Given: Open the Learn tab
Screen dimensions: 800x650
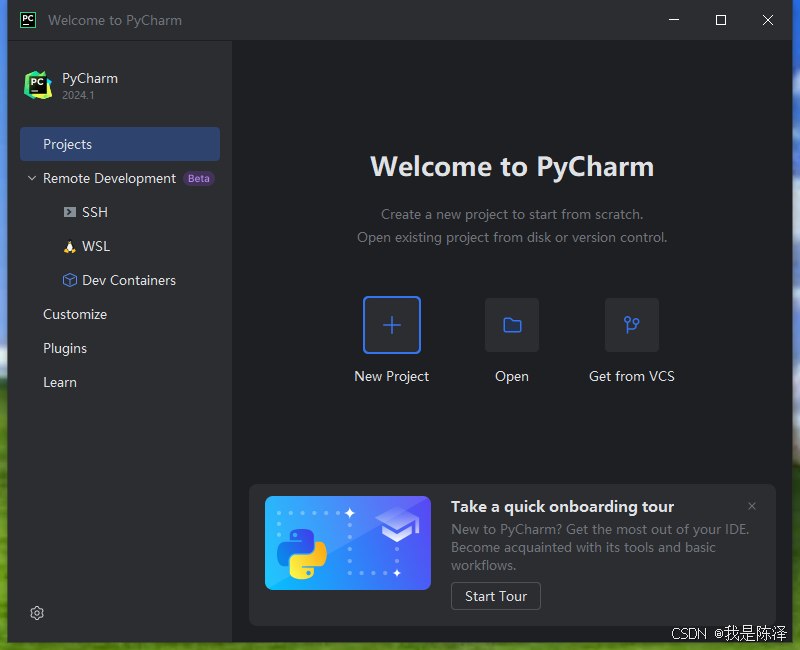Looking at the screenshot, I should point(60,383).
